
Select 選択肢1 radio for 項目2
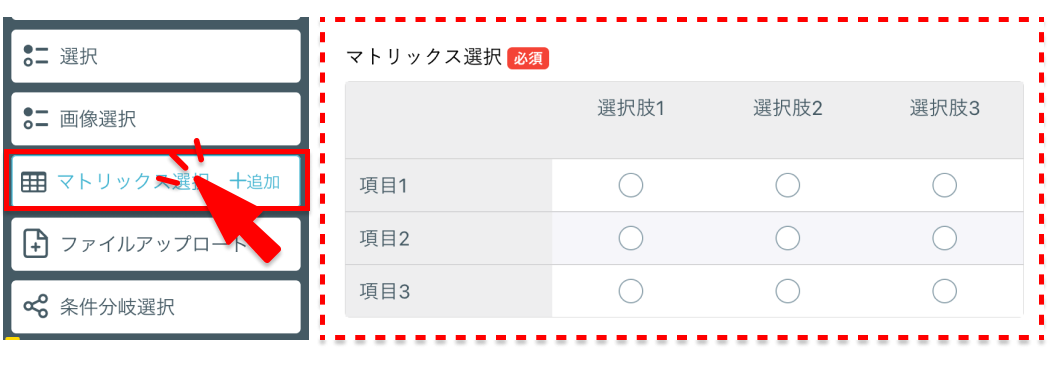tap(631, 237)
